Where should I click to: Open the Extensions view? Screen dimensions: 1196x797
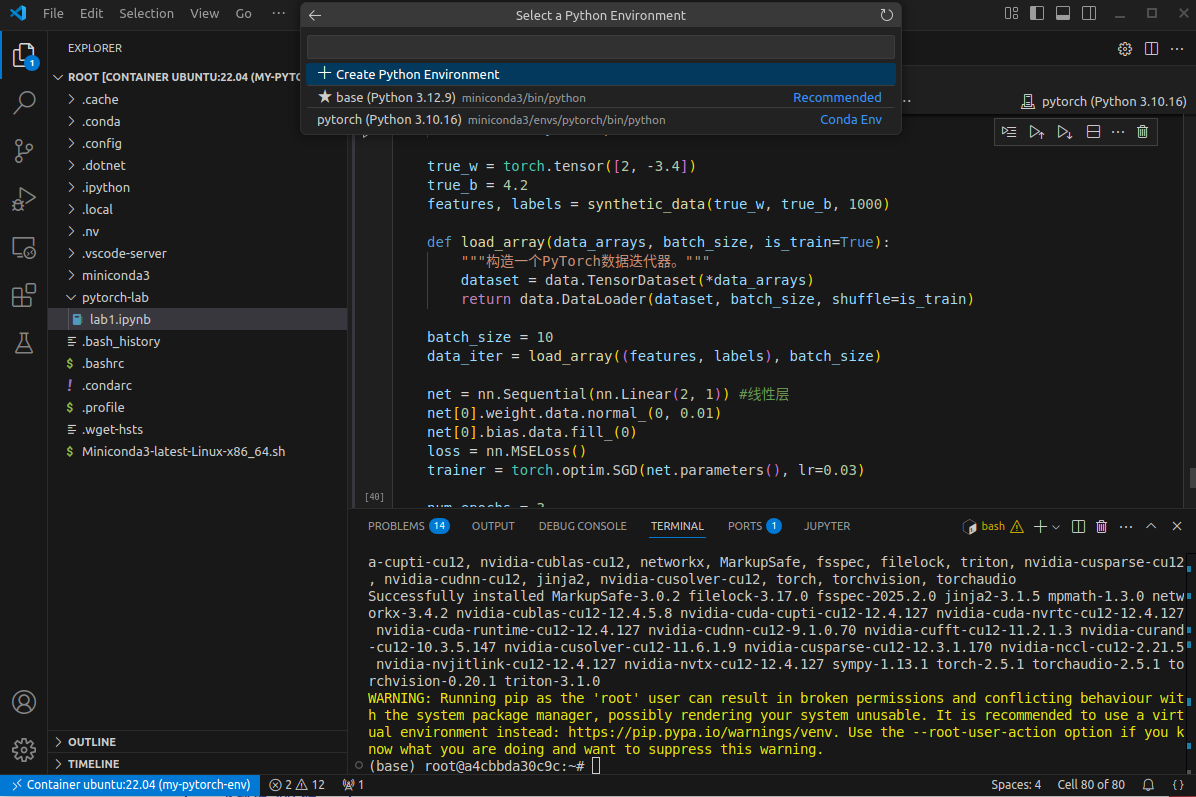(24, 296)
